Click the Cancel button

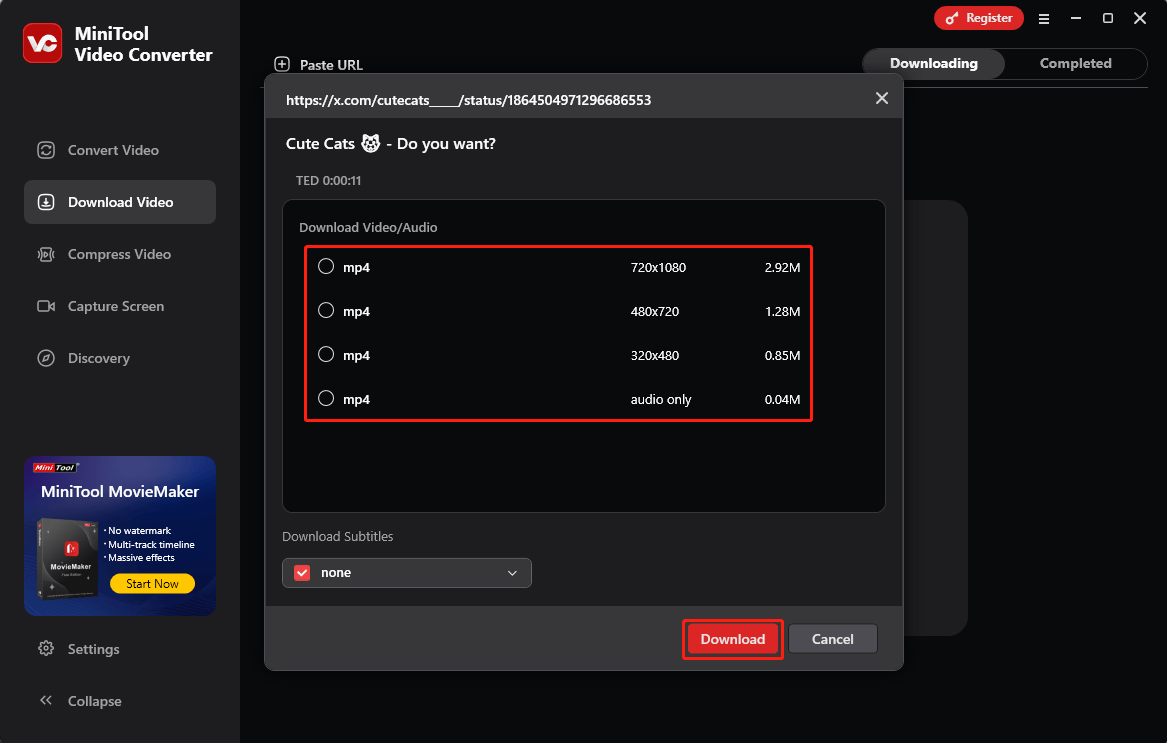[832, 640]
